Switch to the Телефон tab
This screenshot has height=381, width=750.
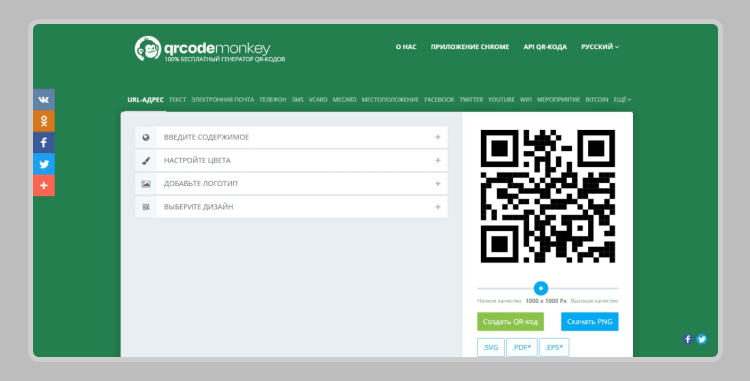pyautogui.click(x=273, y=99)
